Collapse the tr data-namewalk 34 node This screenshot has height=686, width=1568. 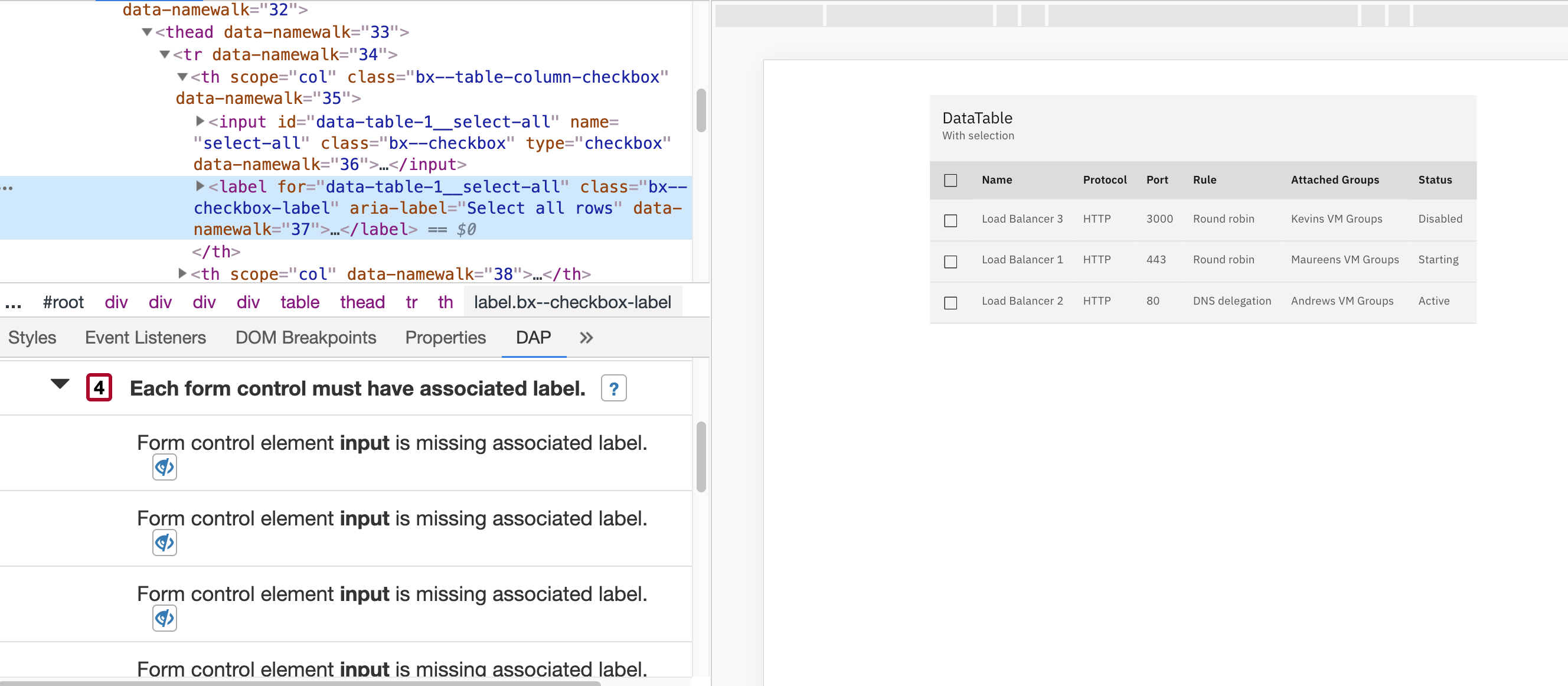[164, 55]
